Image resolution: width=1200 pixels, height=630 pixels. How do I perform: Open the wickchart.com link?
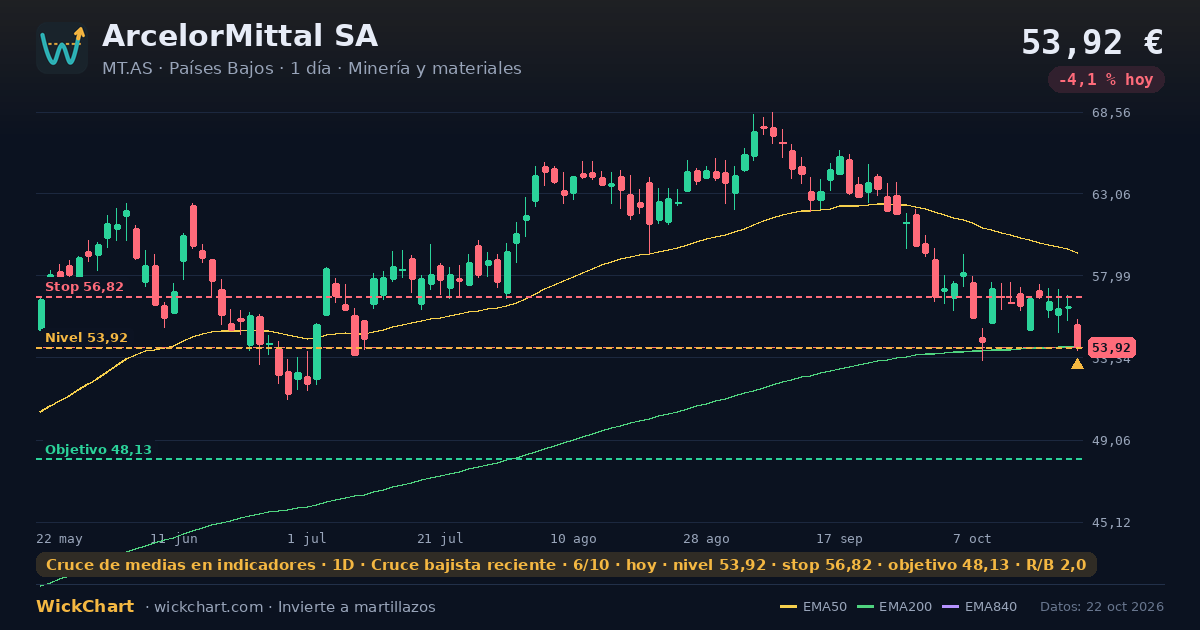pos(209,607)
